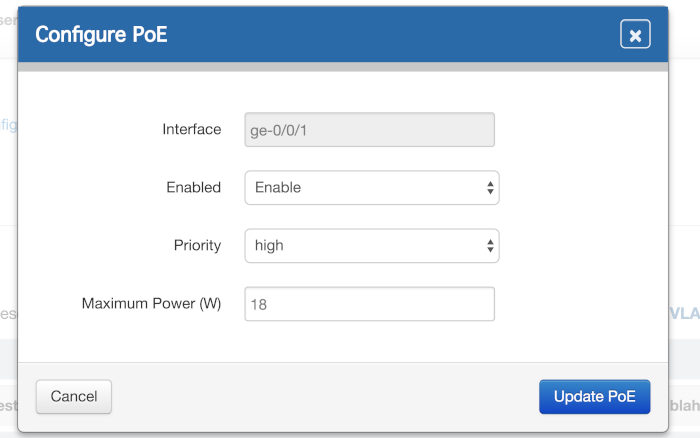Click the Priority field label
The image size is (700, 438).
pos(196,245)
